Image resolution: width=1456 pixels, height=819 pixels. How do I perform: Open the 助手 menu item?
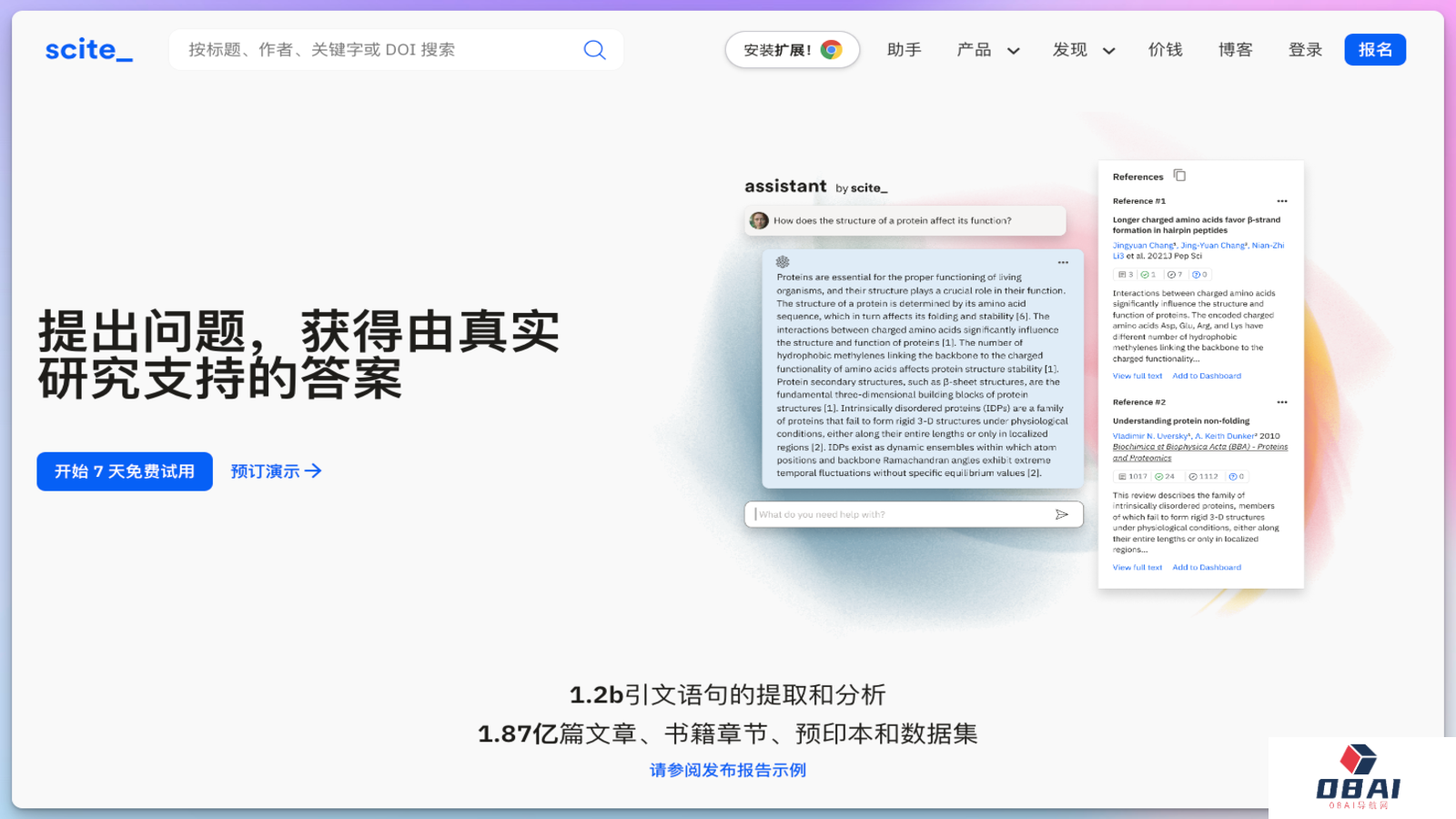point(904,50)
